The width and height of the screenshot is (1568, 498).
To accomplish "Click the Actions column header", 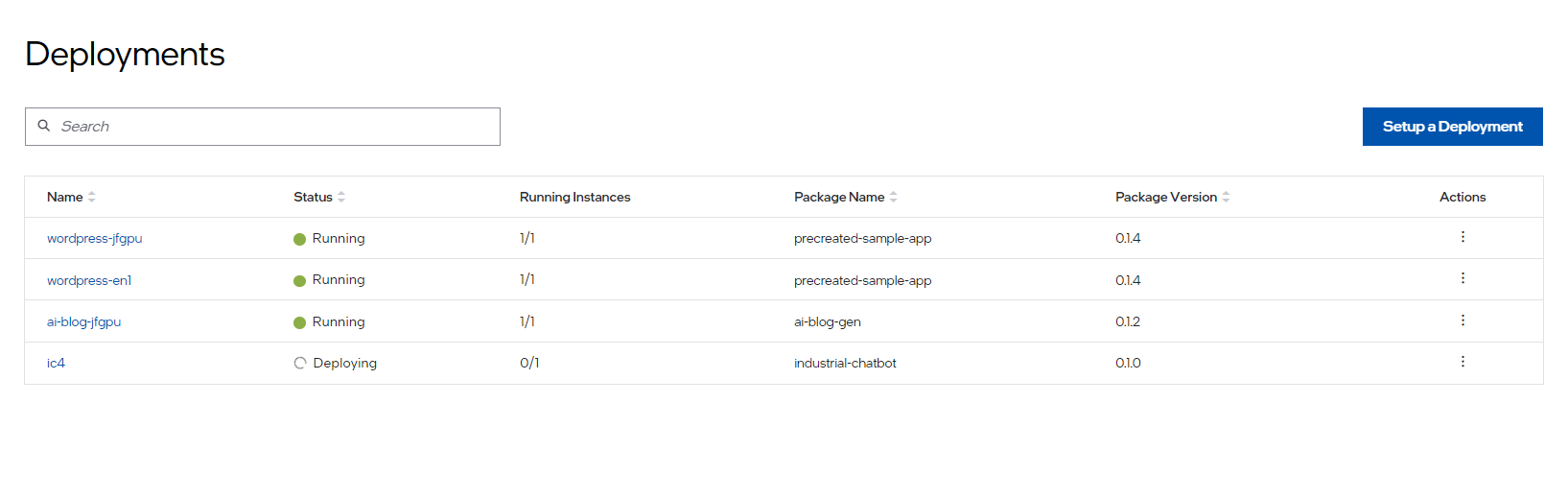I will [1462, 197].
